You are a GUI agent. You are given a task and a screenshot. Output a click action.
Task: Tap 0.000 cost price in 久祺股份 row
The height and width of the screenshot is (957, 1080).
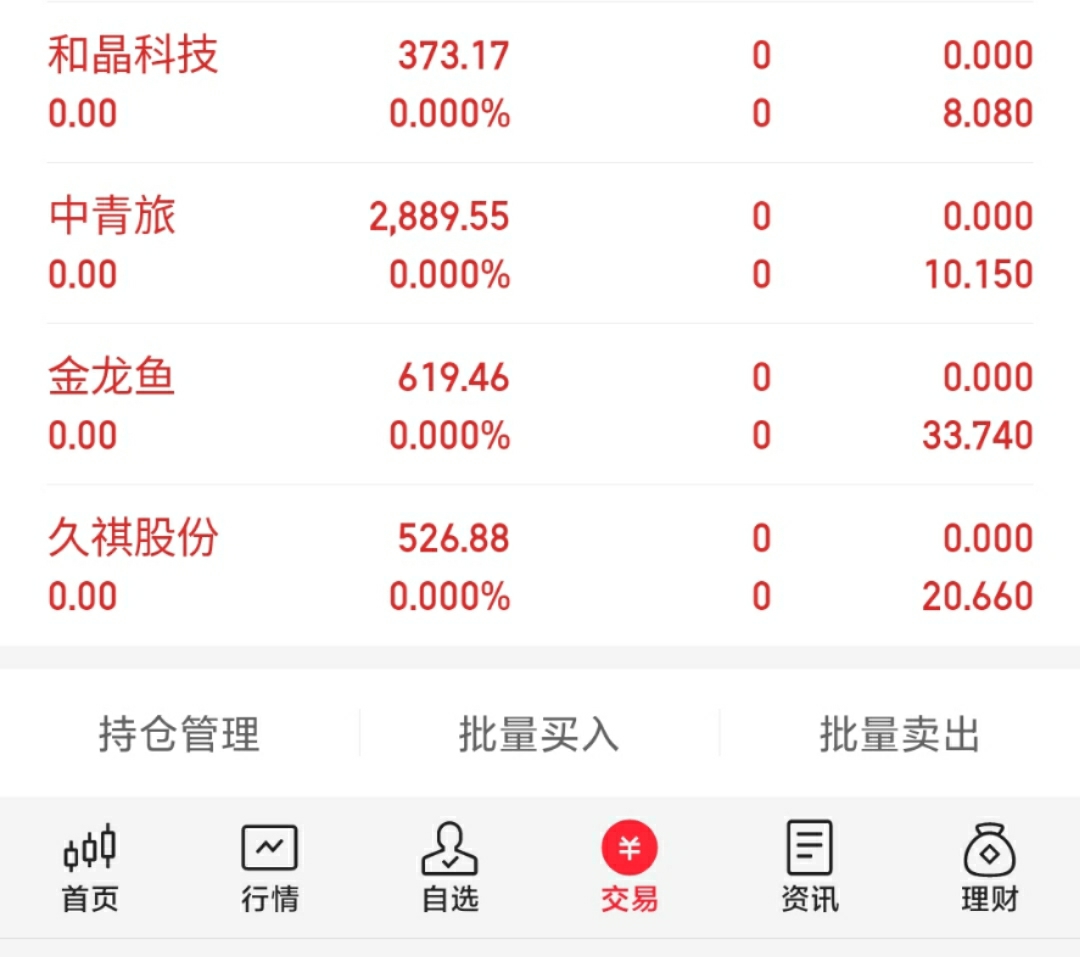point(988,538)
